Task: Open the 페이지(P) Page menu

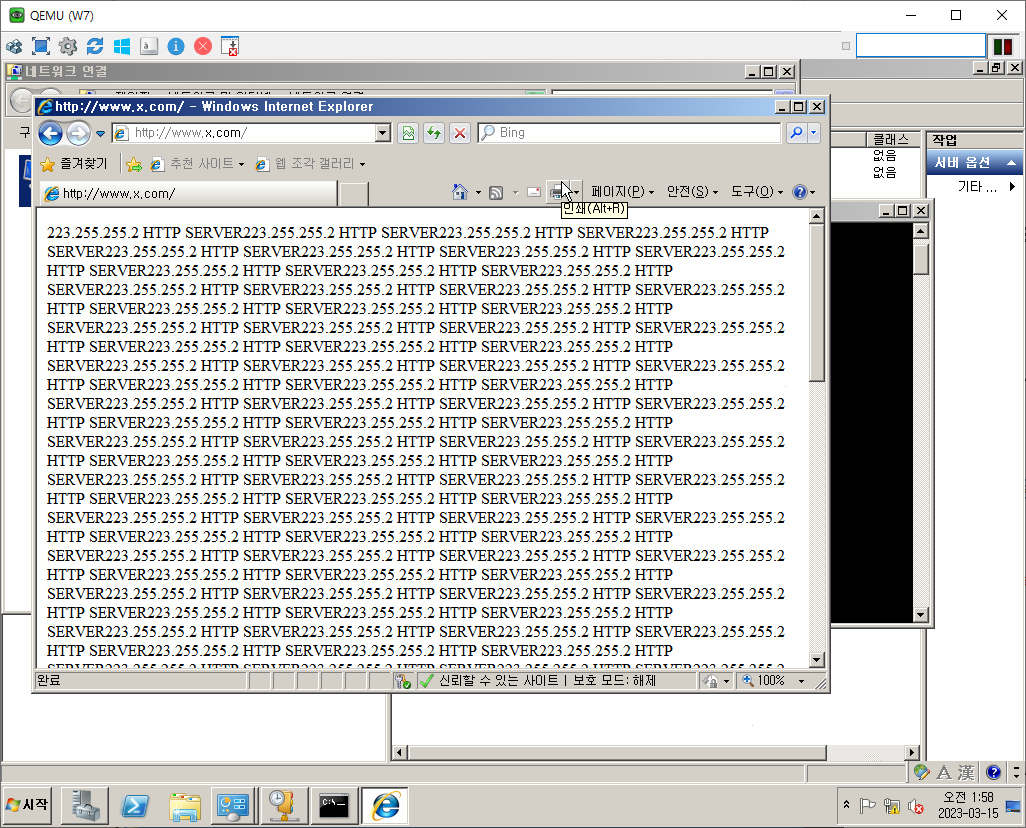Action: point(622,192)
